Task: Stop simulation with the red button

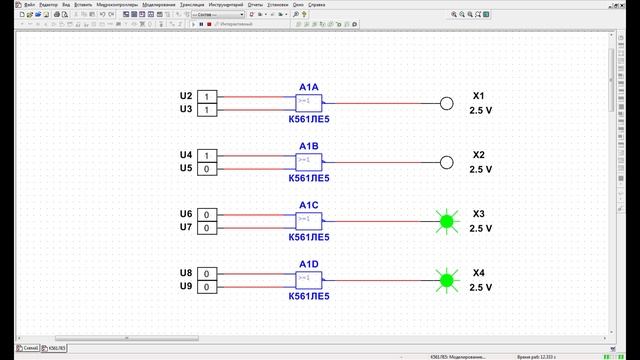Action: (x=209, y=24)
